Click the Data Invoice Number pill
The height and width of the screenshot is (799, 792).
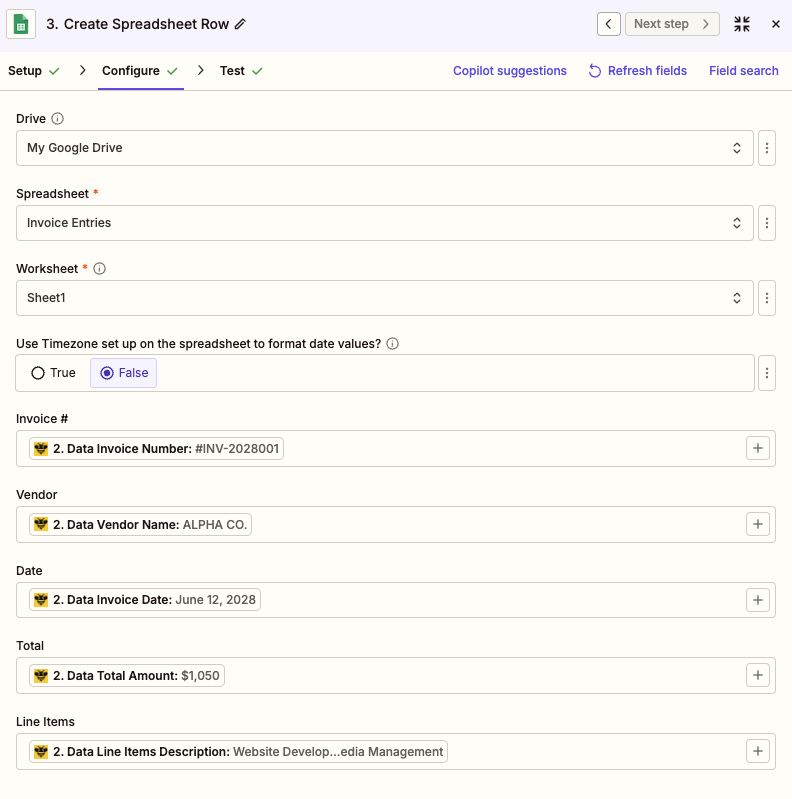(x=156, y=448)
